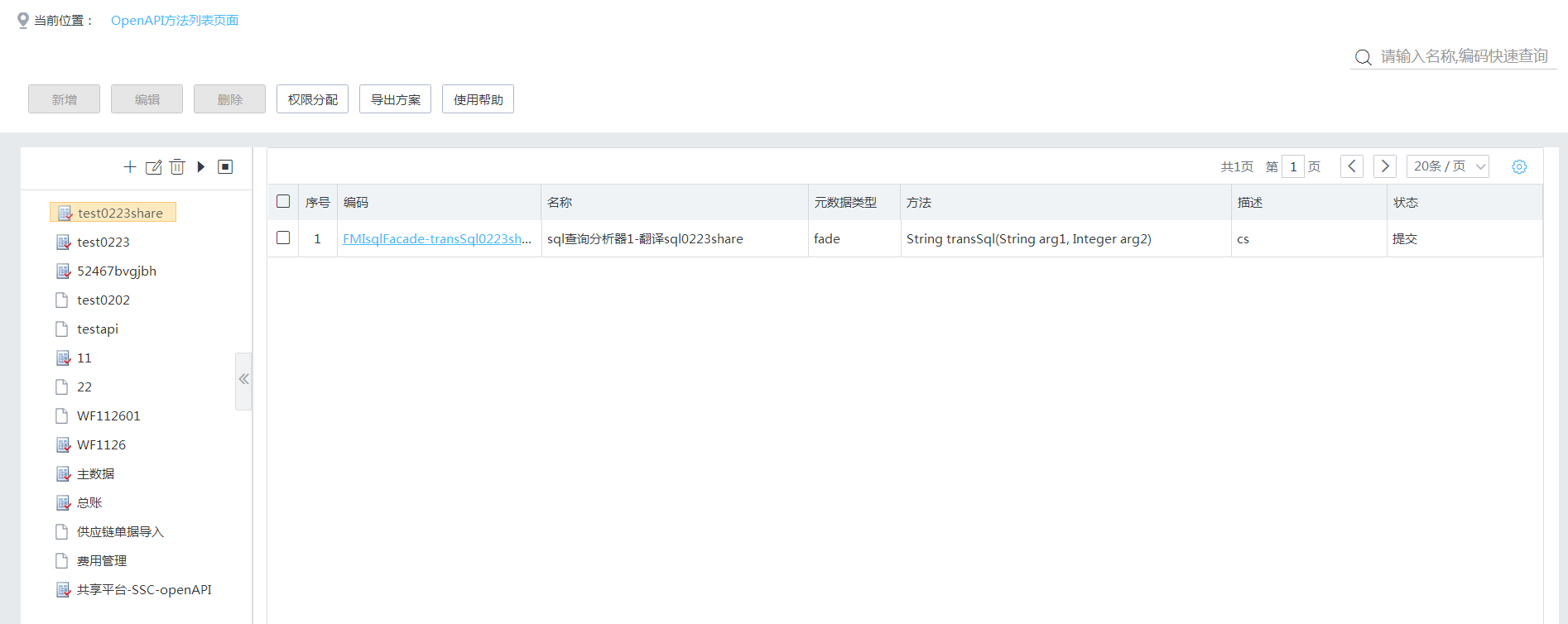Click the trash delete icon above tree
The width and height of the screenshot is (1568, 624).
177,167
